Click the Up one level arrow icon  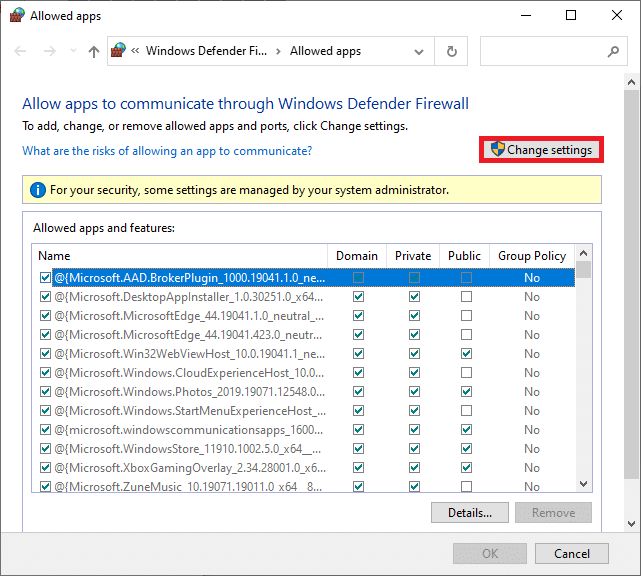[x=93, y=51]
